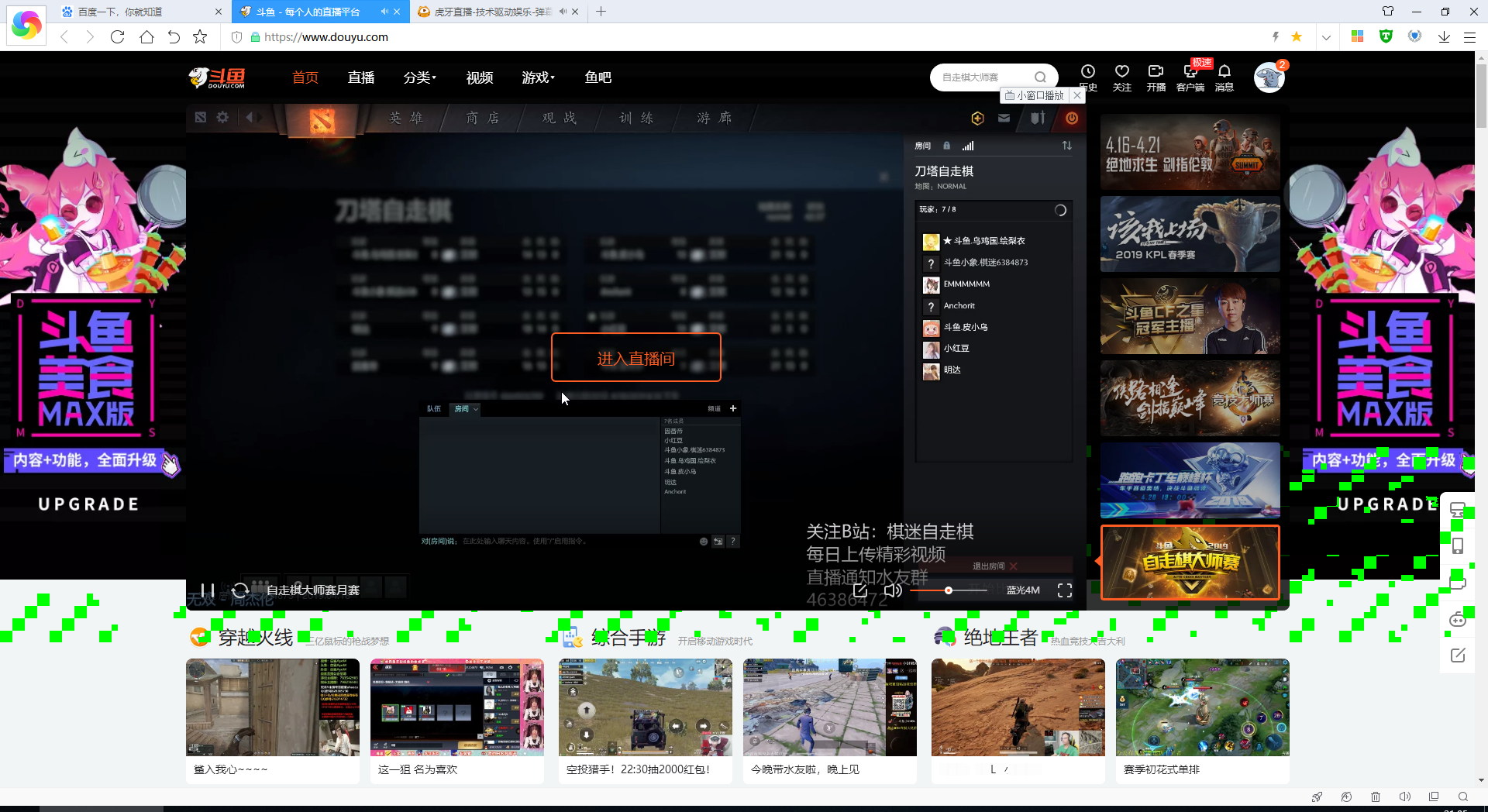
Task: Expand the address bar dropdown chevron
Action: (1326, 37)
